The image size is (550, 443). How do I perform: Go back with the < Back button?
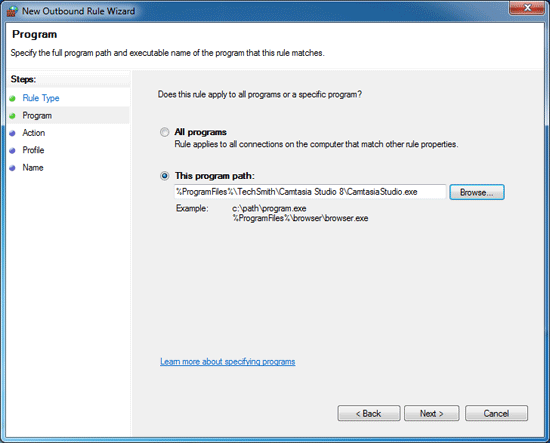(369, 414)
